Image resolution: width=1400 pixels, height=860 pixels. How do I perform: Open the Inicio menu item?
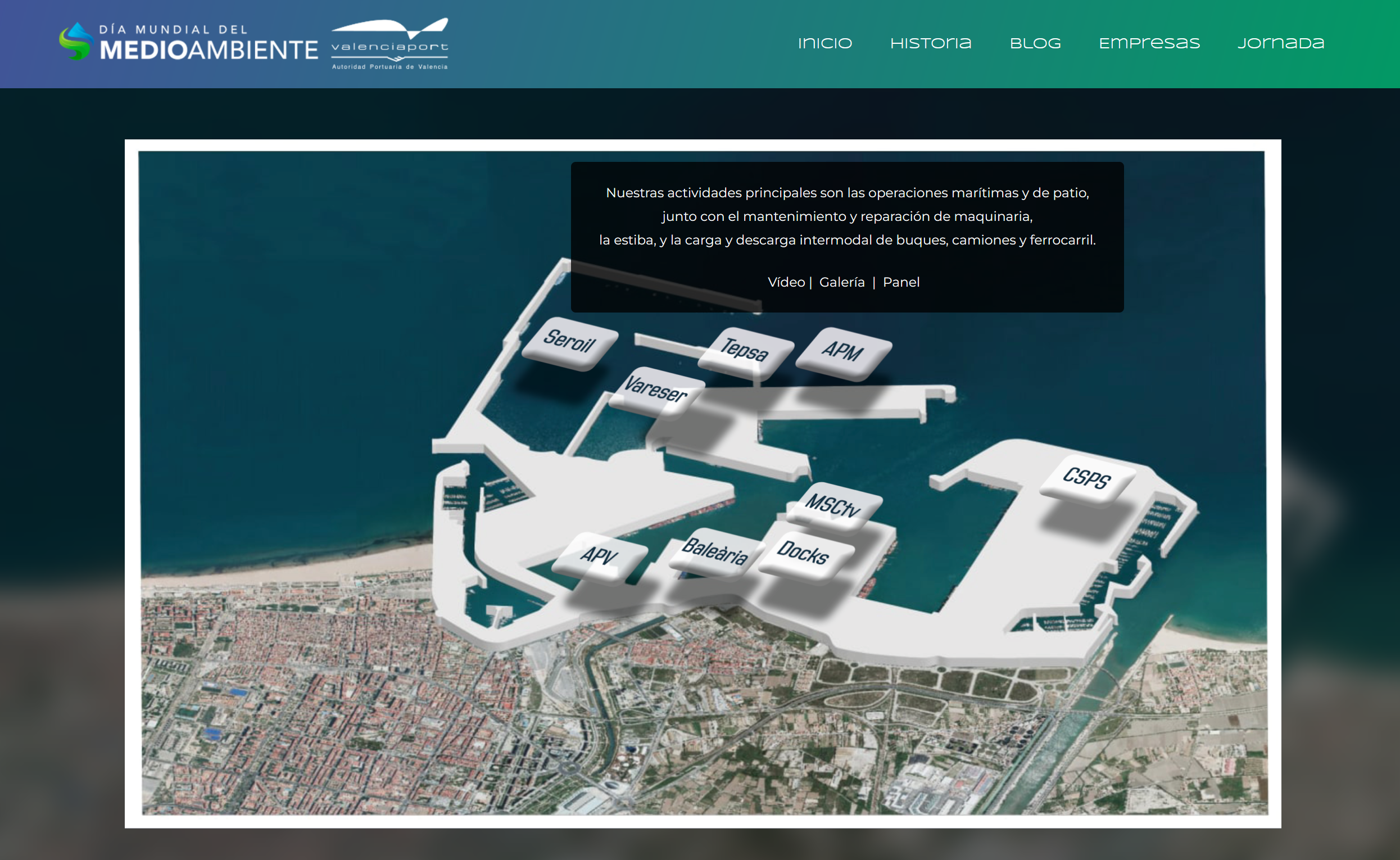coord(824,43)
